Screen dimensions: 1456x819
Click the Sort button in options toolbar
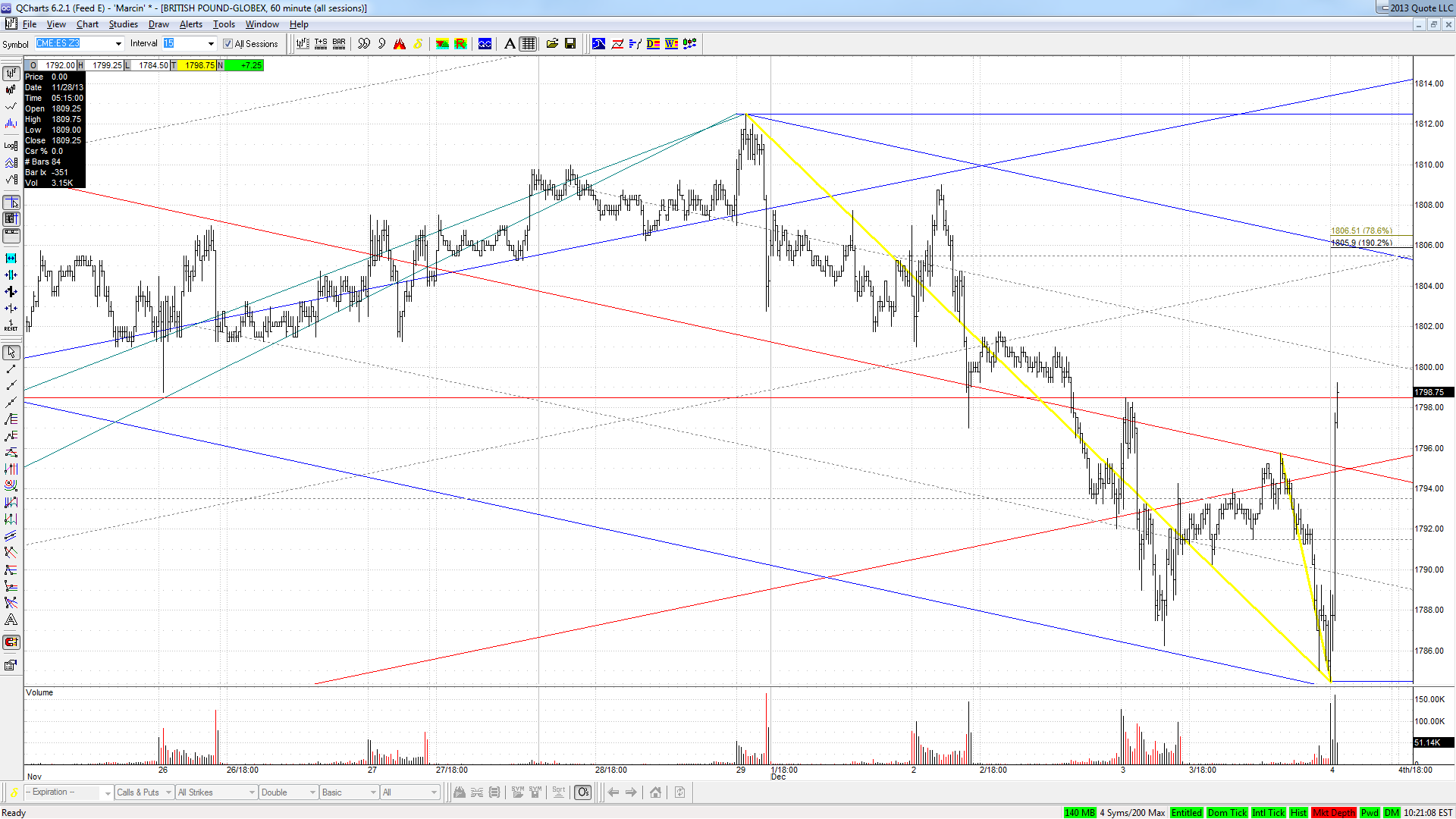point(559,792)
